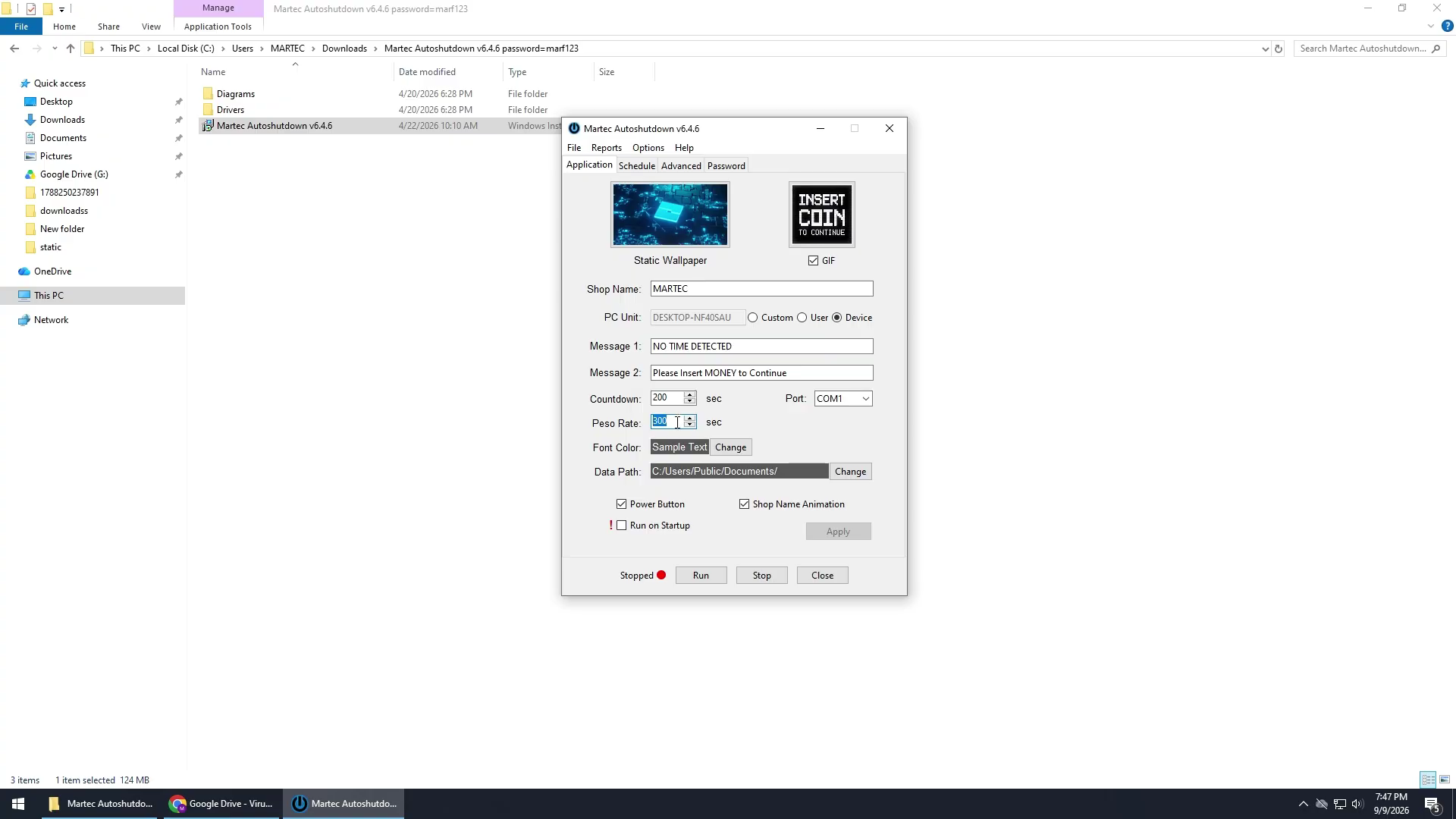
Task: Click the Run button
Action: click(701, 576)
